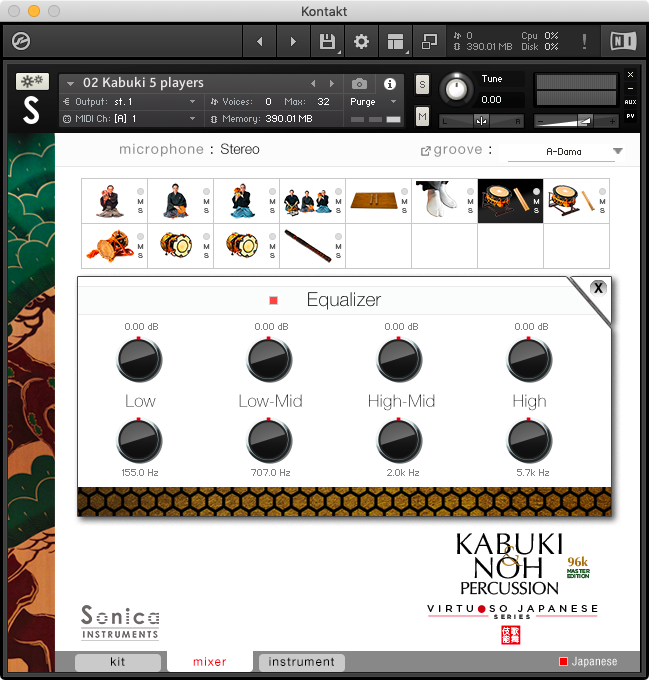
Task: Click the High-Mid gain knob
Action: [399, 360]
